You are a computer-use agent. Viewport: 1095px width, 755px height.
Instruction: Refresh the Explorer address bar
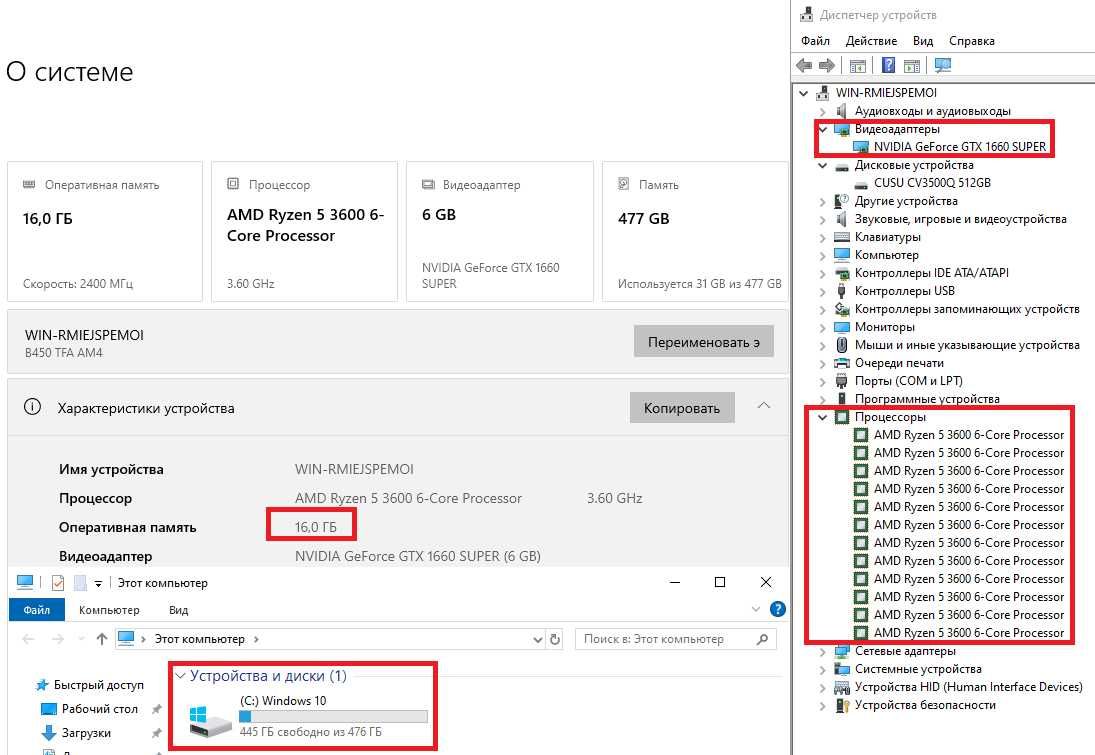point(555,639)
